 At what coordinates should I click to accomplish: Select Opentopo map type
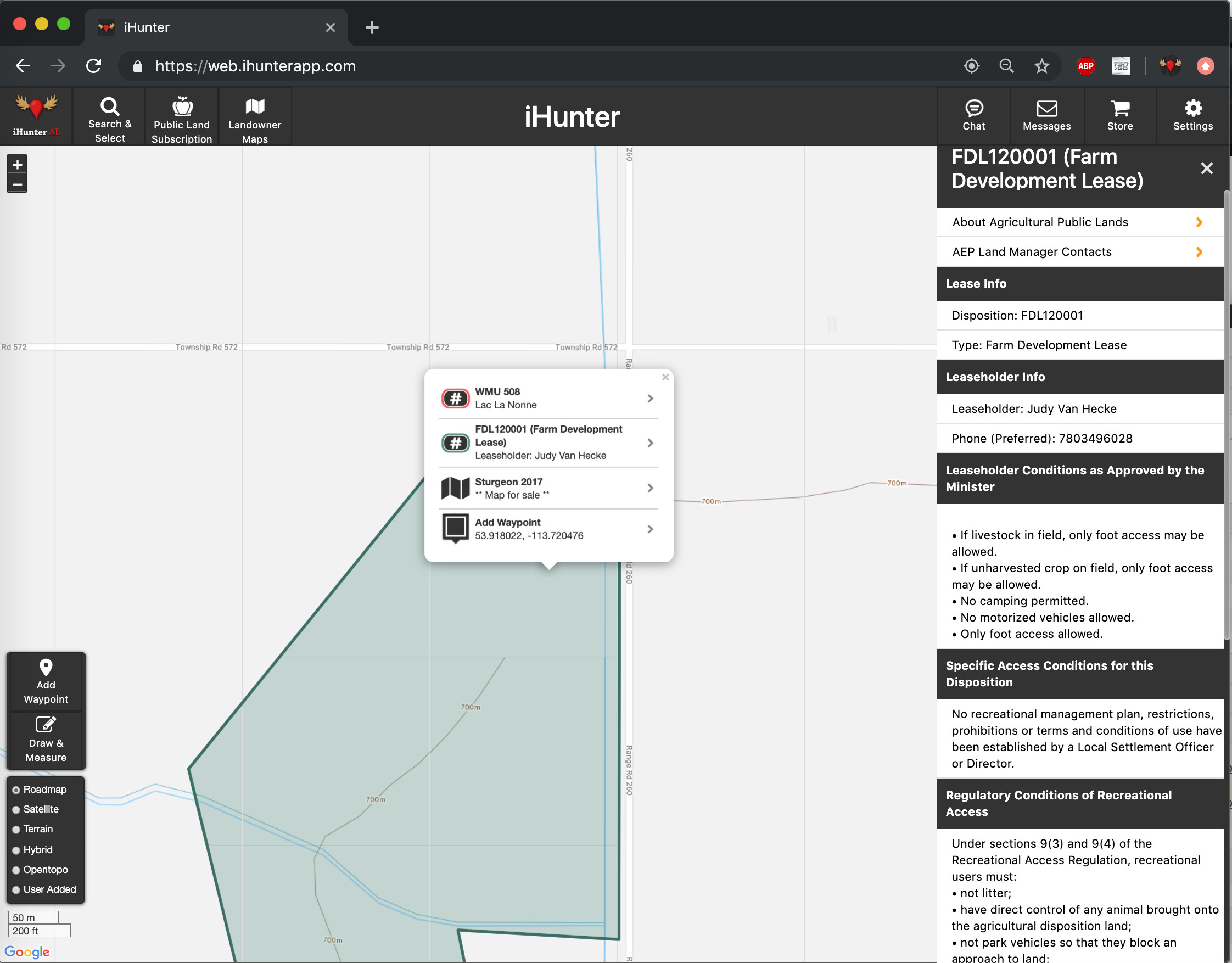coord(16,870)
